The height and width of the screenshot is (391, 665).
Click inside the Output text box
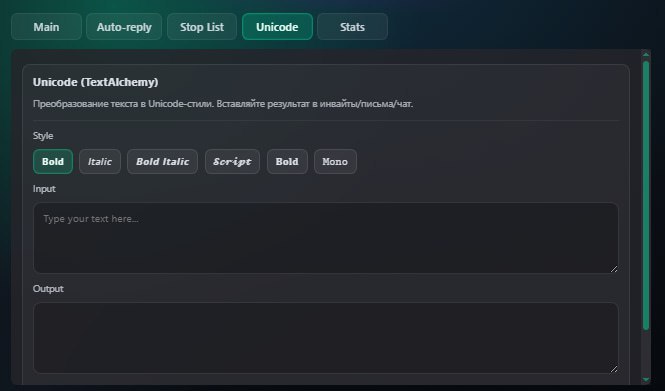[326, 338]
